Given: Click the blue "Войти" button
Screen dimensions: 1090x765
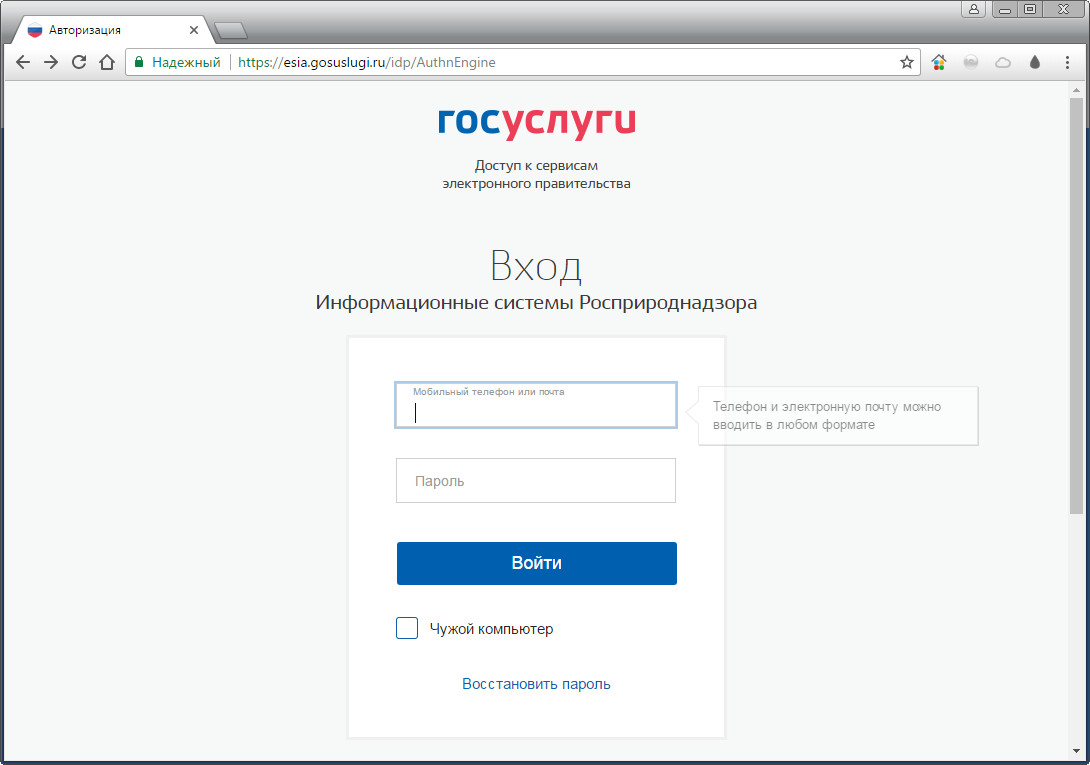Looking at the screenshot, I should tap(537, 563).
